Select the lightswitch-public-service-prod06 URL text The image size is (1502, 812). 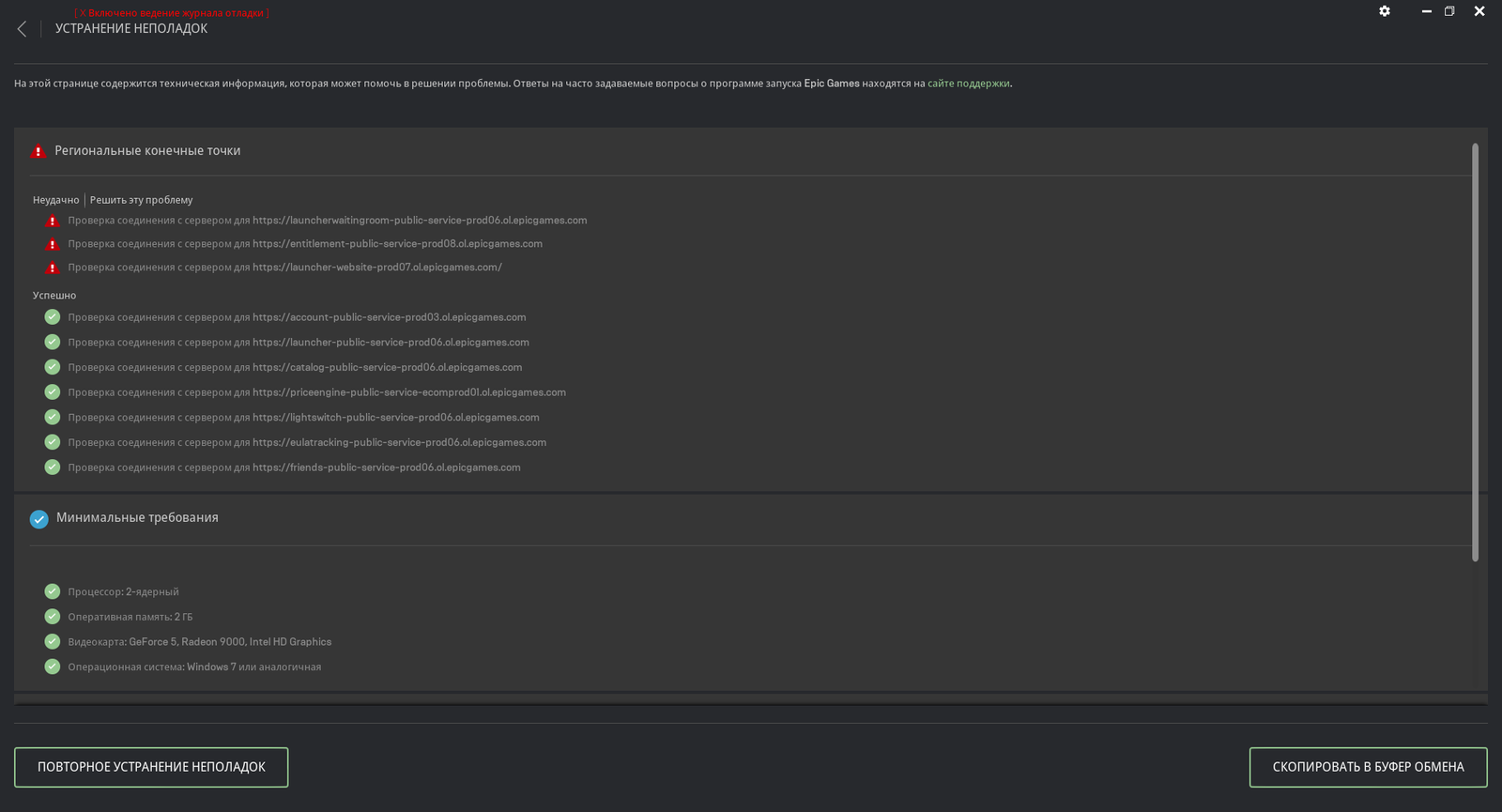(x=396, y=418)
